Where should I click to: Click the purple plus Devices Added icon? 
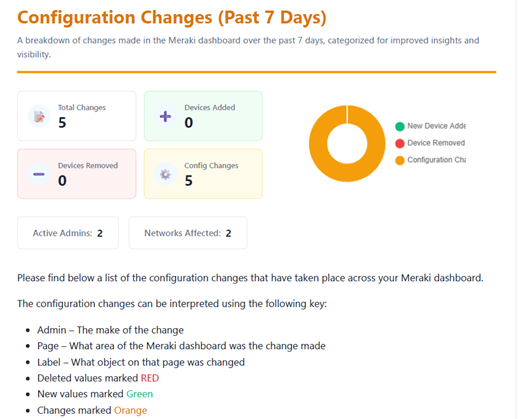click(x=165, y=116)
